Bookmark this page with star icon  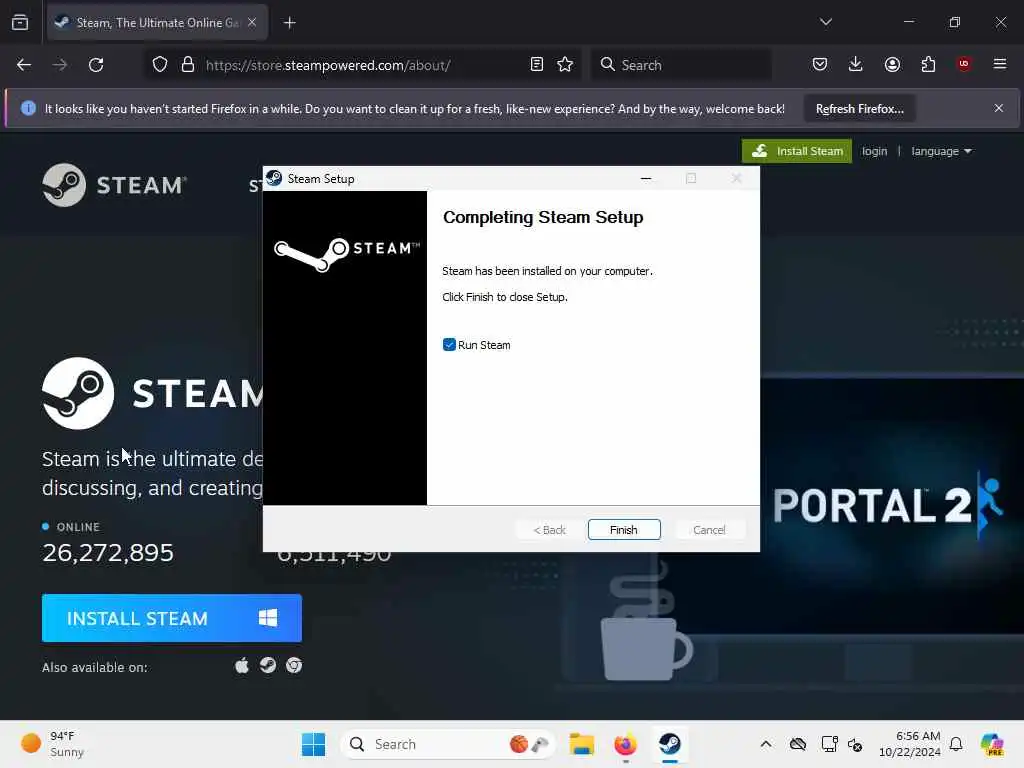[x=565, y=65]
